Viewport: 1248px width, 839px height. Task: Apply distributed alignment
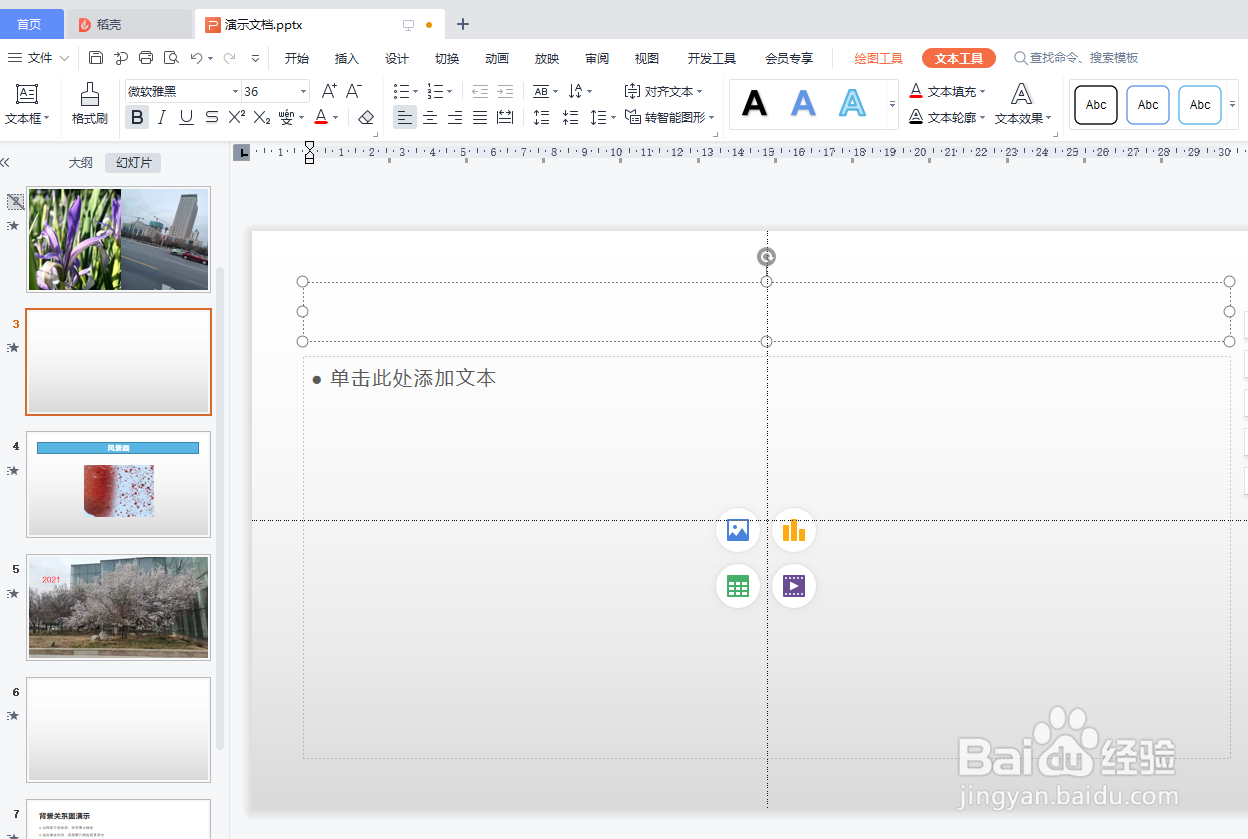tap(505, 117)
